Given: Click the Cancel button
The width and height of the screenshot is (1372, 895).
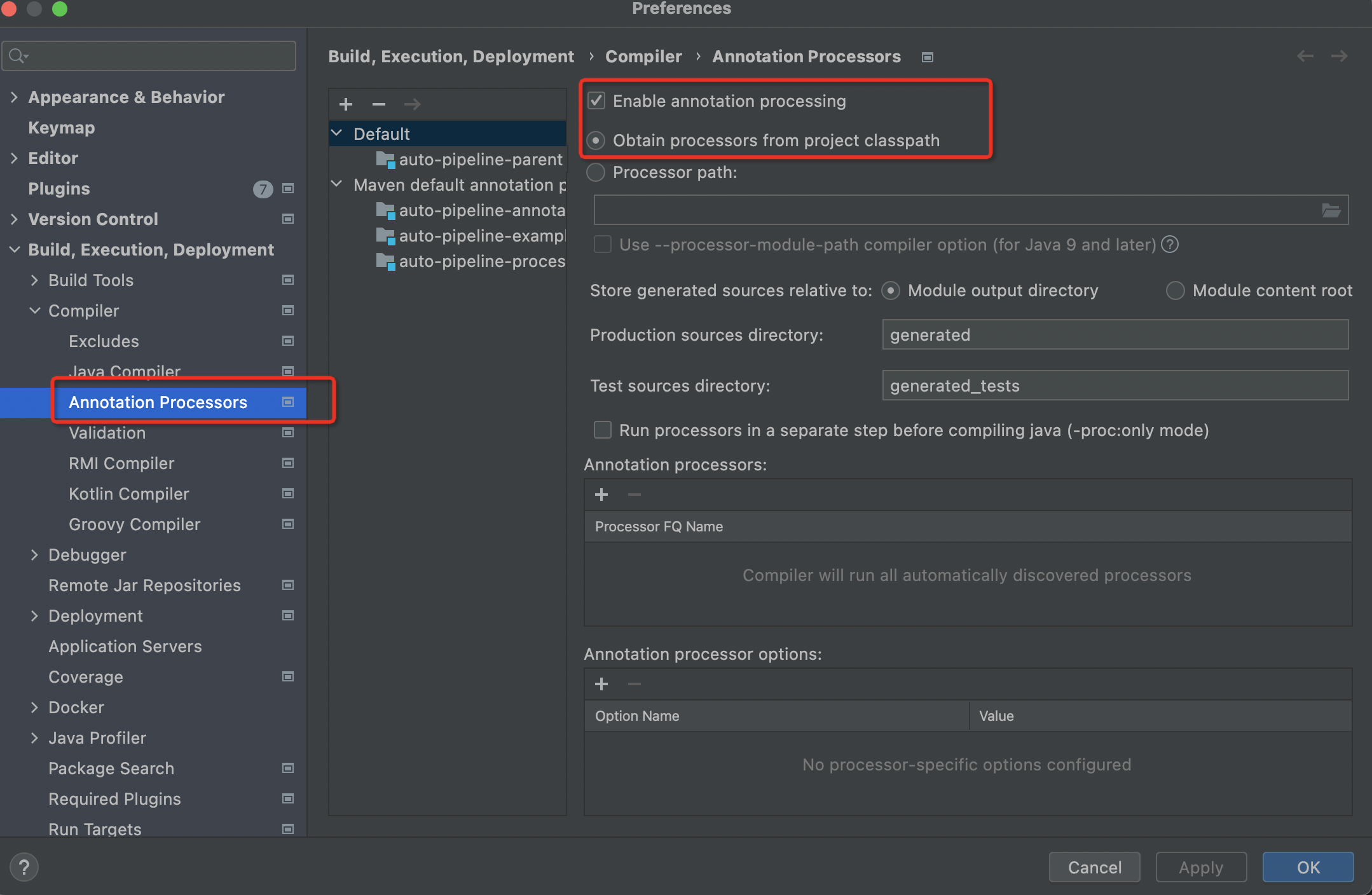Looking at the screenshot, I should point(1094,867).
